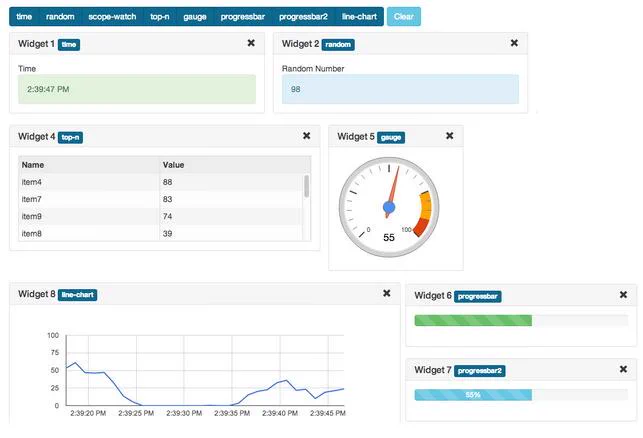Click the progressbar badge in Widget 6 header
This screenshot has width=643, height=438.
click(x=478, y=297)
